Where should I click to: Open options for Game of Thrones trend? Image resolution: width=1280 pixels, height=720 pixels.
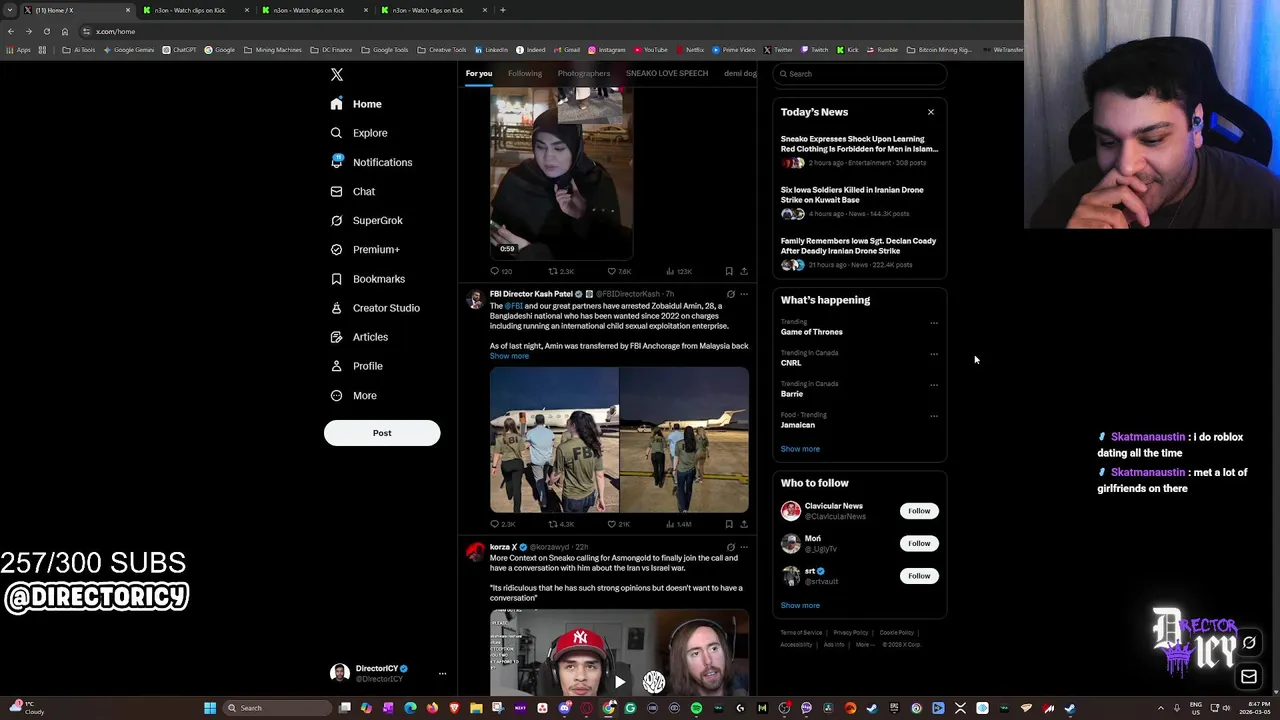point(934,323)
